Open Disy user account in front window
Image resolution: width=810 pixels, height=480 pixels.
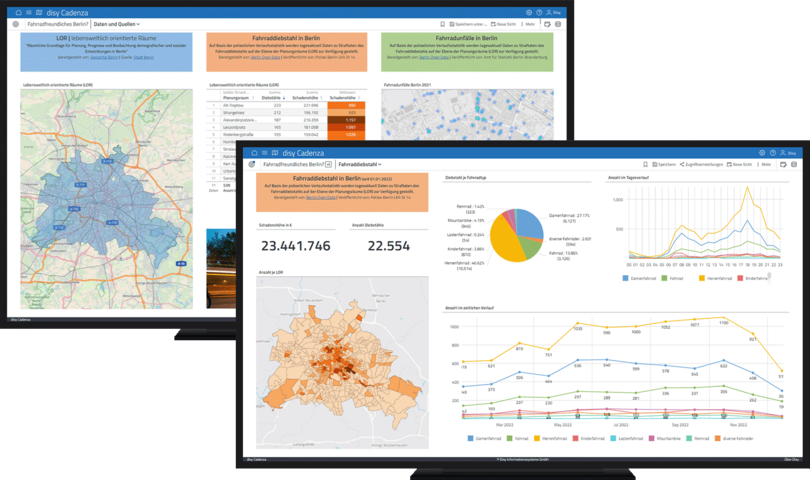[788, 153]
